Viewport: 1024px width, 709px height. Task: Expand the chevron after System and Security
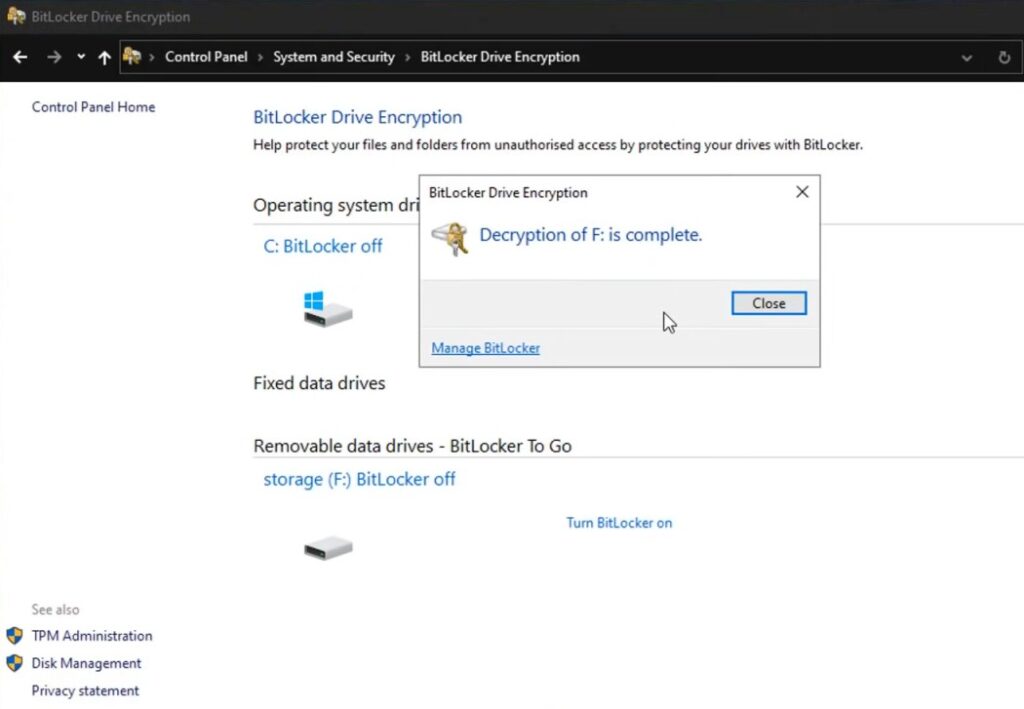click(x=408, y=57)
